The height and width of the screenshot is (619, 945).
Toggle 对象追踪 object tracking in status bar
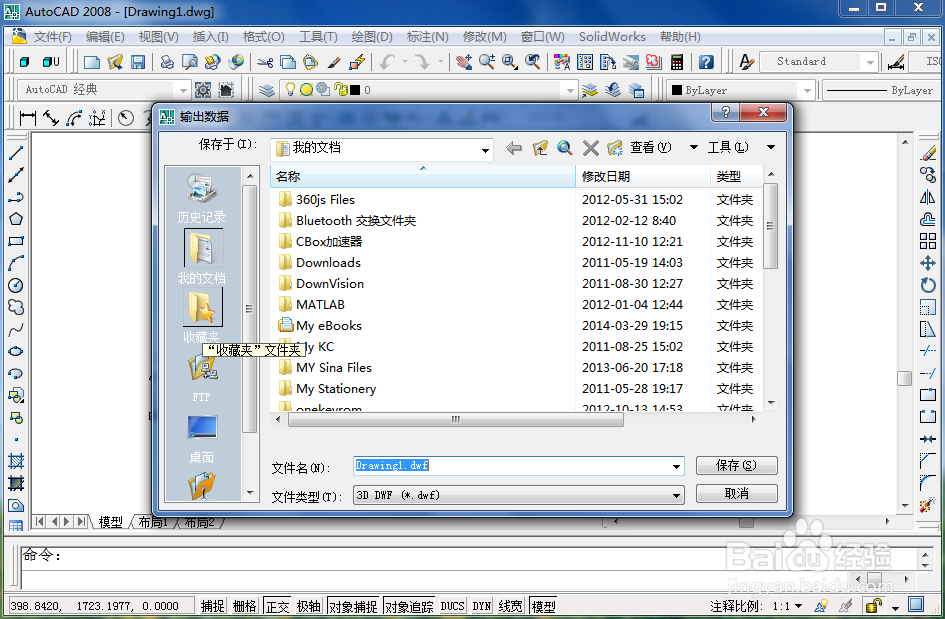(409, 606)
